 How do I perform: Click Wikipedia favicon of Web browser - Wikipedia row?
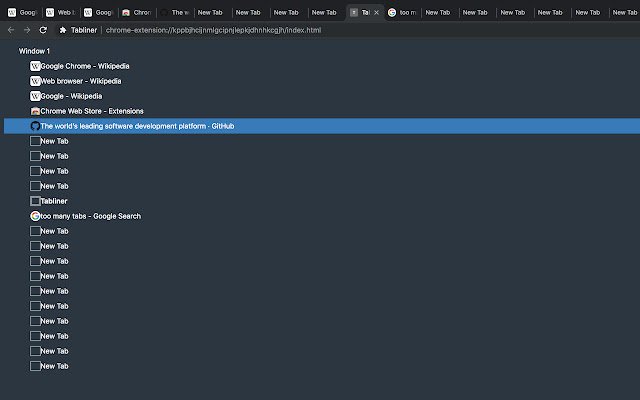click(x=35, y=81)
